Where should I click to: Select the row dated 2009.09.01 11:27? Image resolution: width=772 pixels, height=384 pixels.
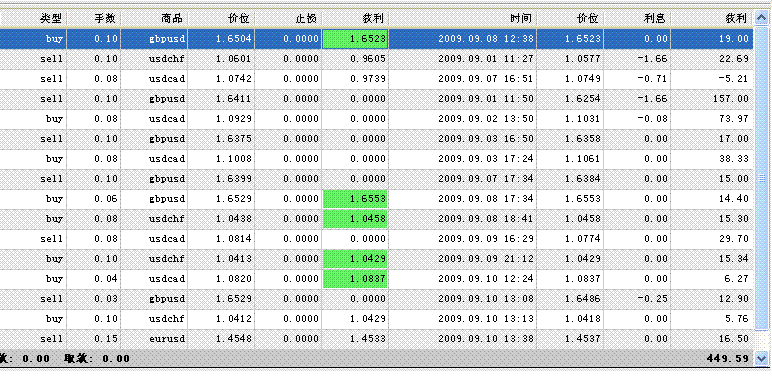coord(377,59)
